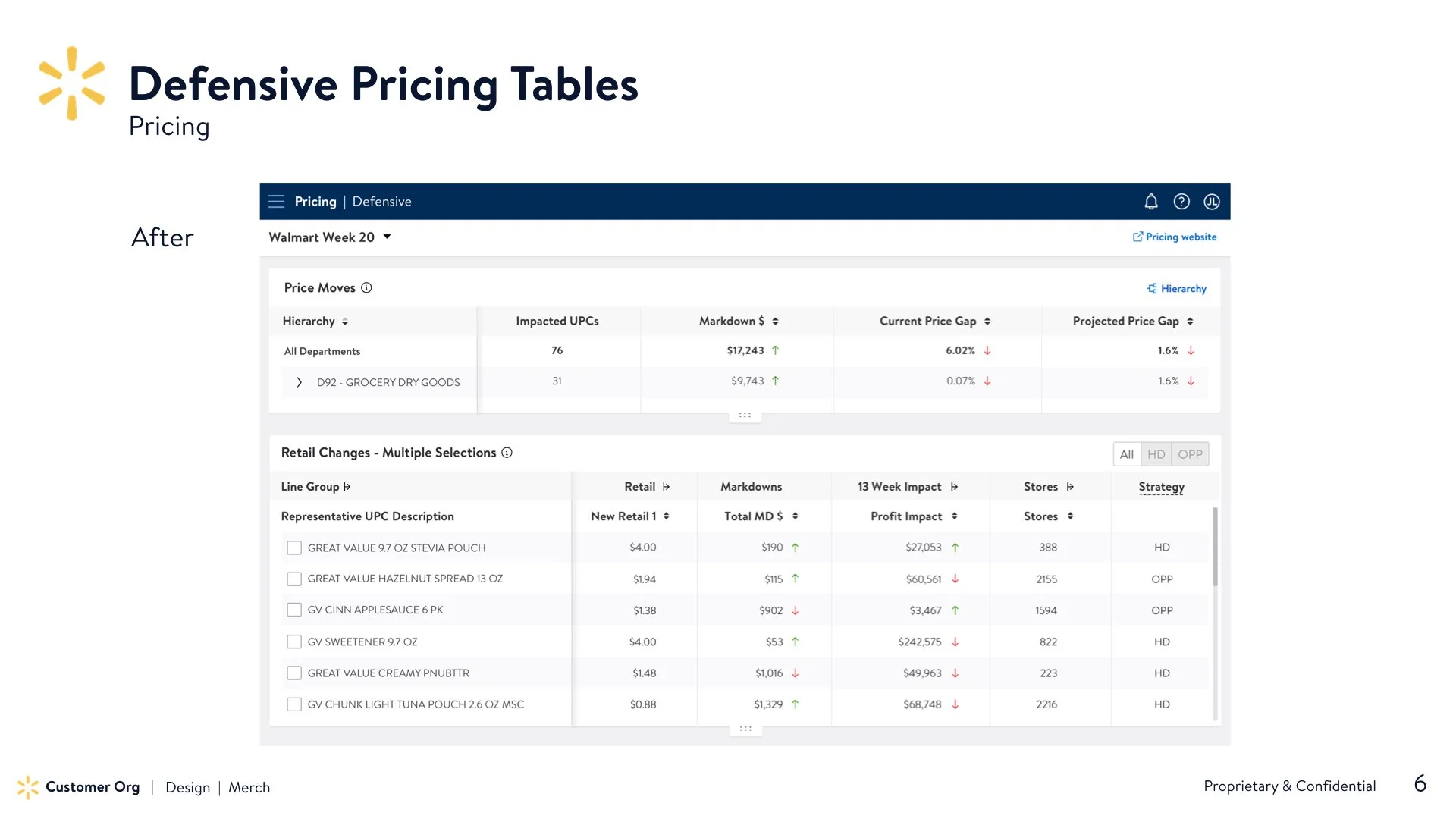Click Representative UPC Description header

pos(368,516)
